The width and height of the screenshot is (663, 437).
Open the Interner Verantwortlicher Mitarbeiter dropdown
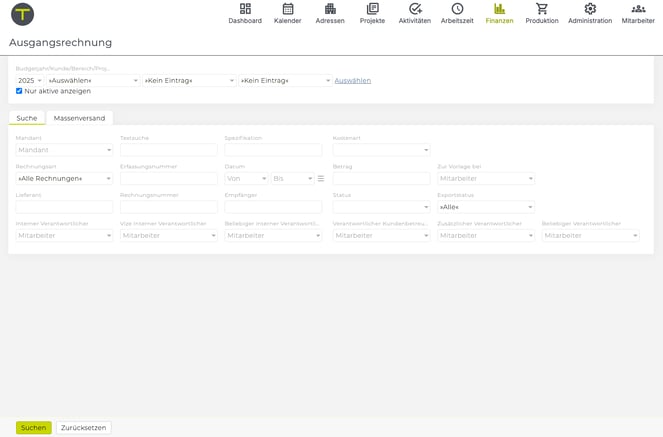(x=64, y=236)
